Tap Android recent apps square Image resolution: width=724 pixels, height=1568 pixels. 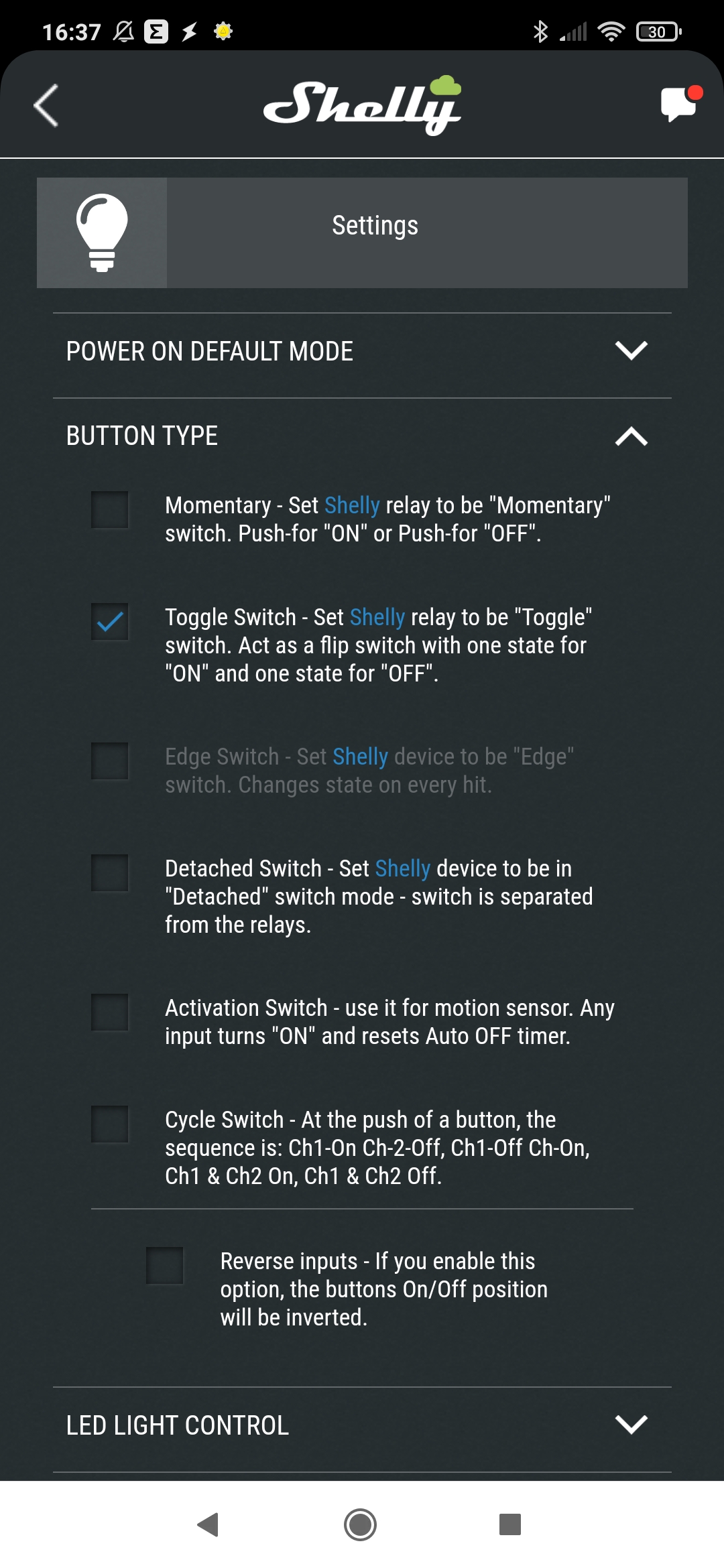click(x=510, y=1524)
